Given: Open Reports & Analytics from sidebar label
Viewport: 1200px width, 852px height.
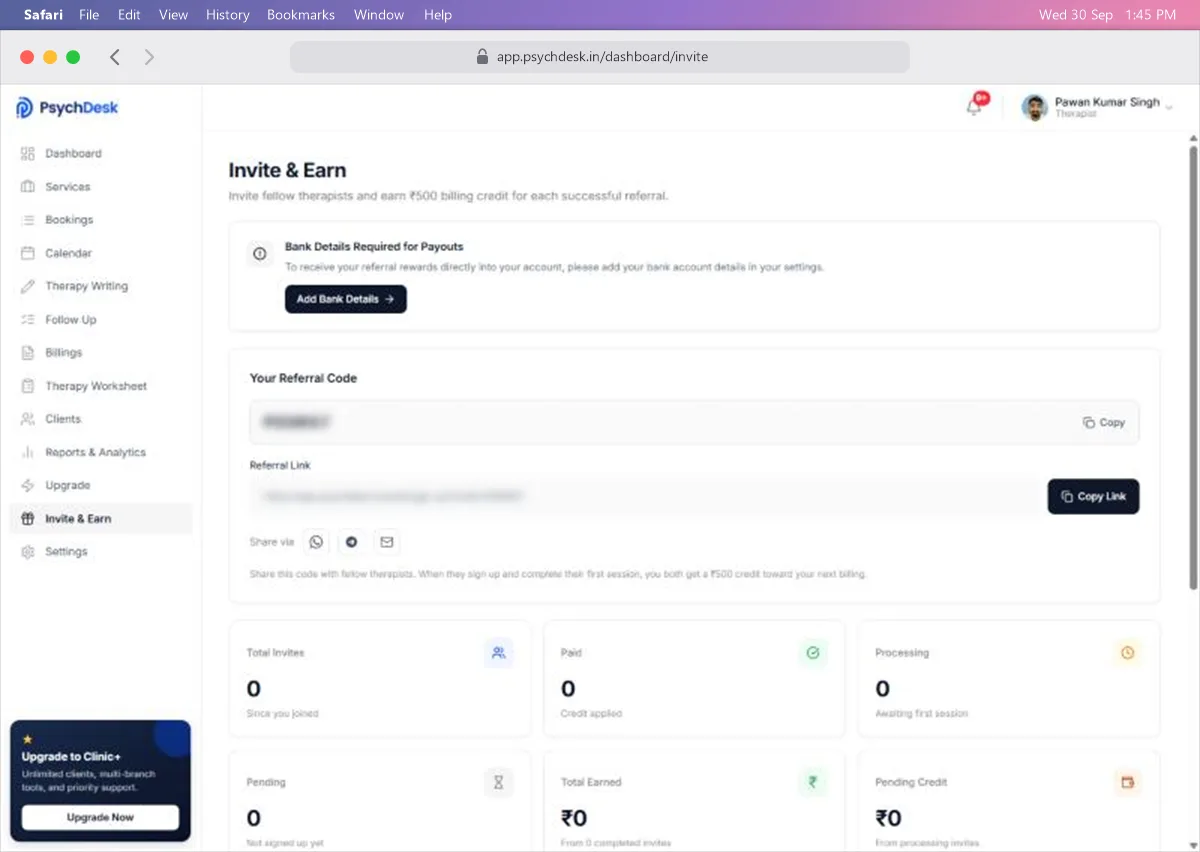Looking at the screenshot, I should 95,452.
